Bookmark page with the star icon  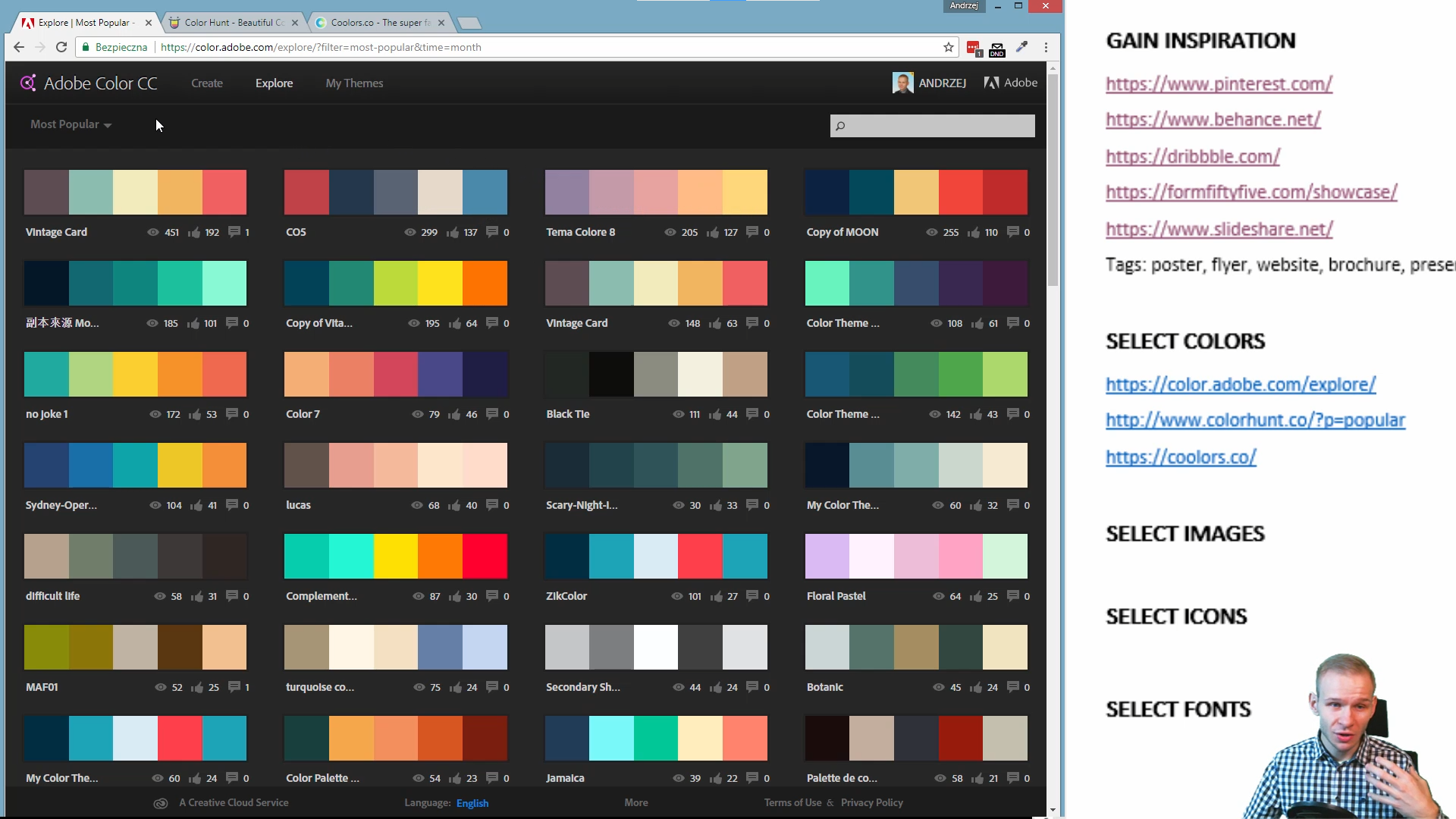click(949, 47)
